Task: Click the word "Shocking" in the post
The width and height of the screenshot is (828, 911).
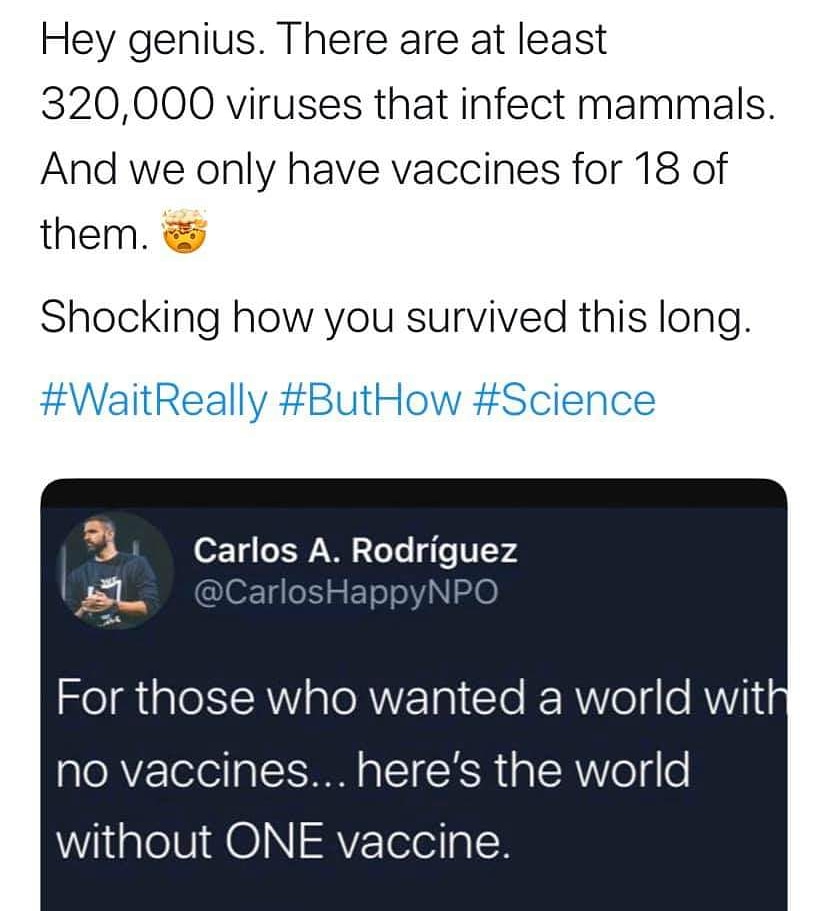Action: tap(130, 318)
